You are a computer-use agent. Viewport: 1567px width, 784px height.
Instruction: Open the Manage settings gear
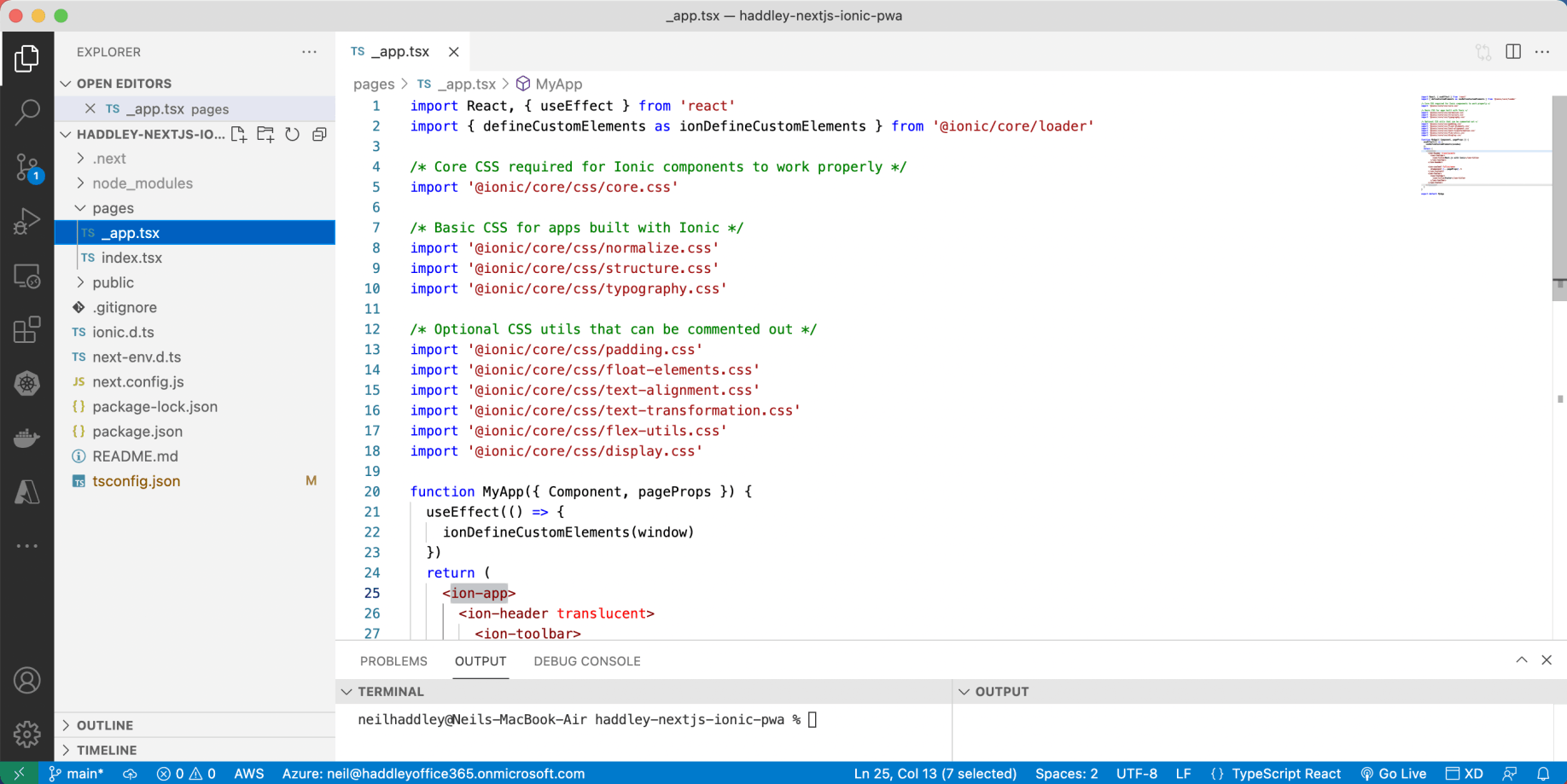tap(27, 734)
